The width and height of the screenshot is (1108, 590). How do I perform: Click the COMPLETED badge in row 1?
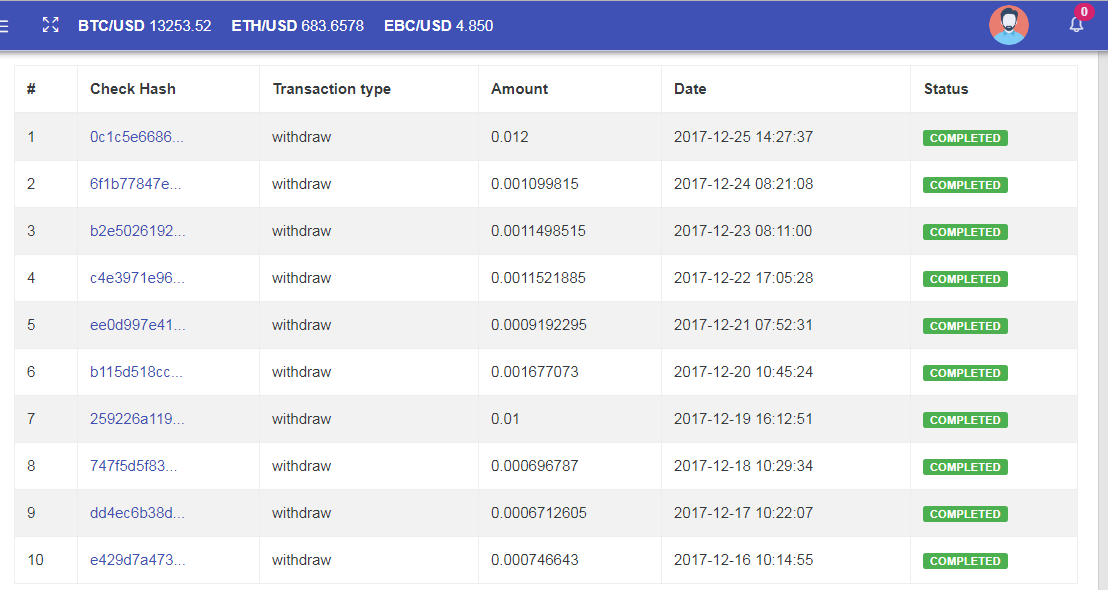pos(964,138)
